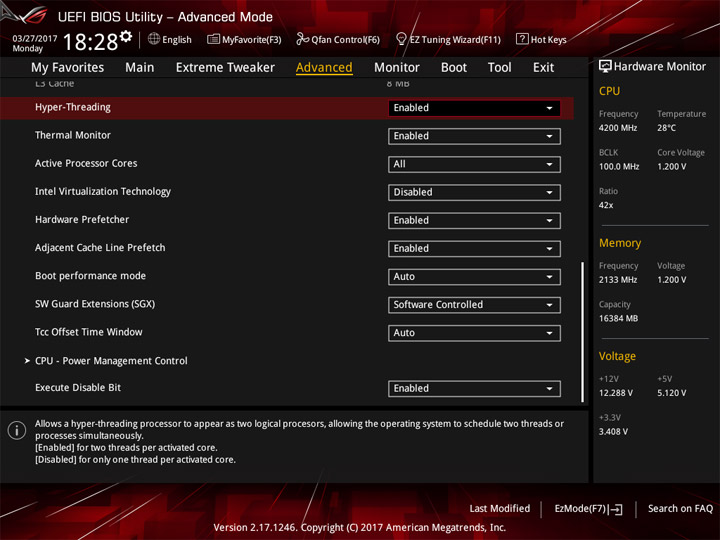The width and height of the screenshot is (720, 540).
Task: Switch to the Monitor tab
Action: [397, 68]
